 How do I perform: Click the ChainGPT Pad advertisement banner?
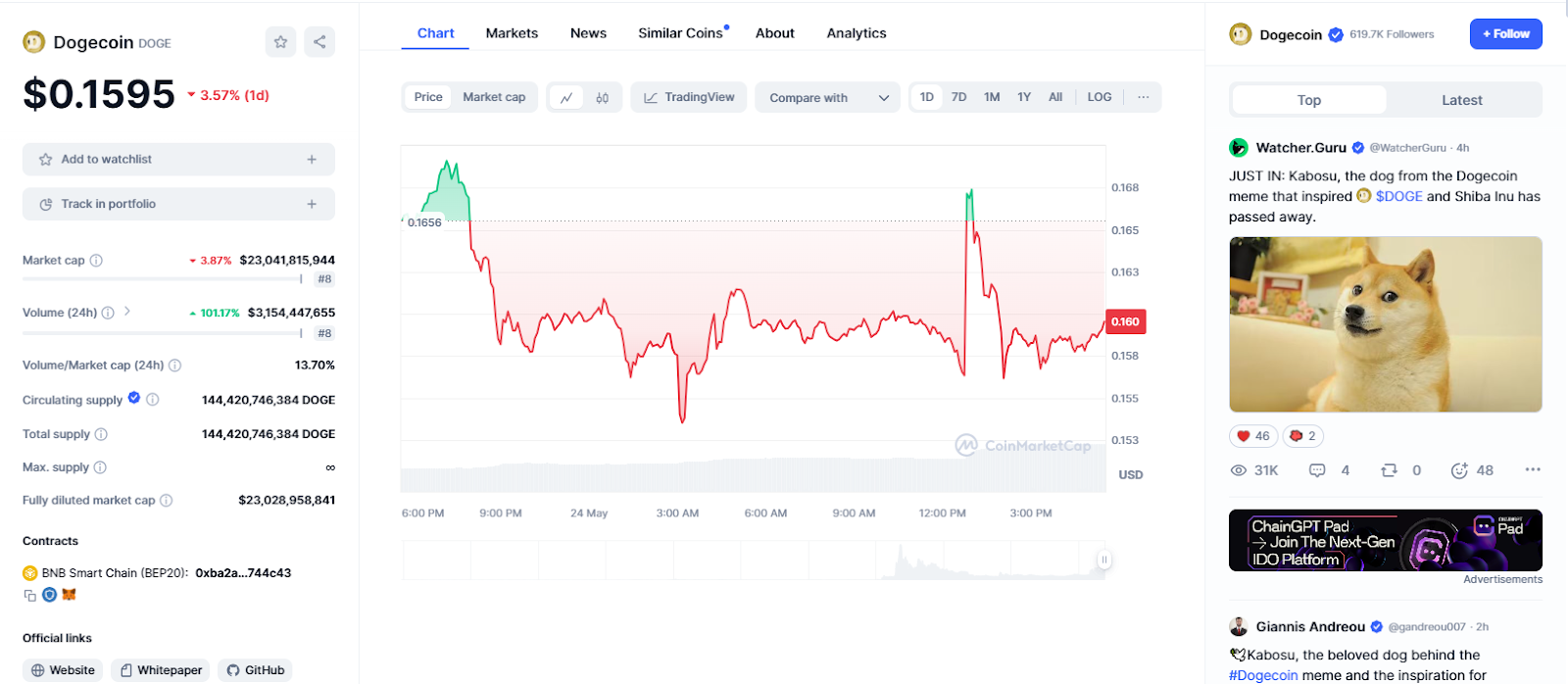[1386, 540]
